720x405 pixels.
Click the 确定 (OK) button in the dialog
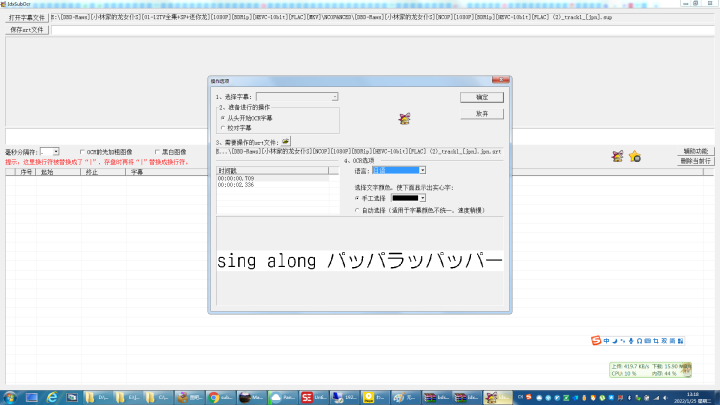coord(482,97)
